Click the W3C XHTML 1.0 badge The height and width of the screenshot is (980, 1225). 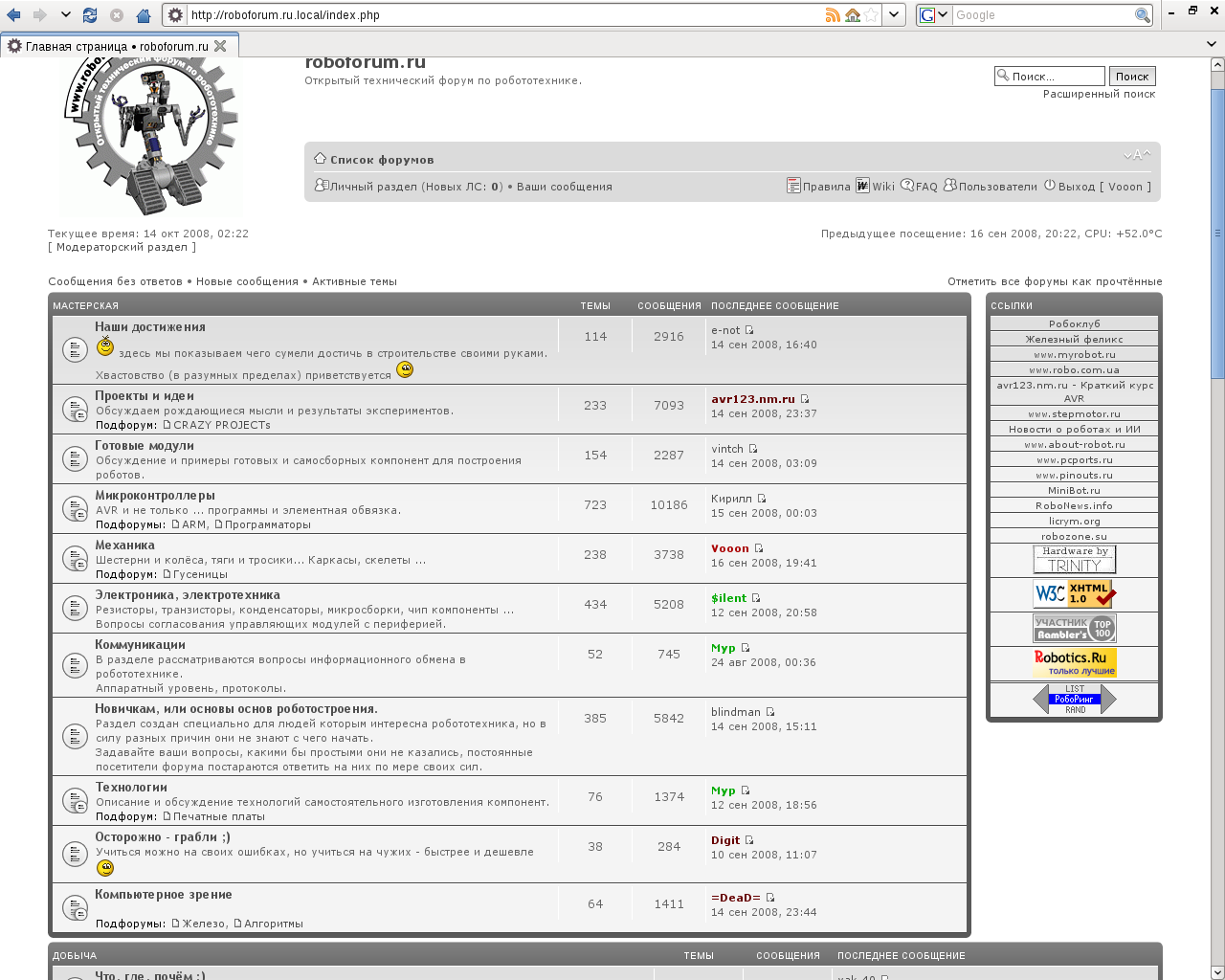1075,594
